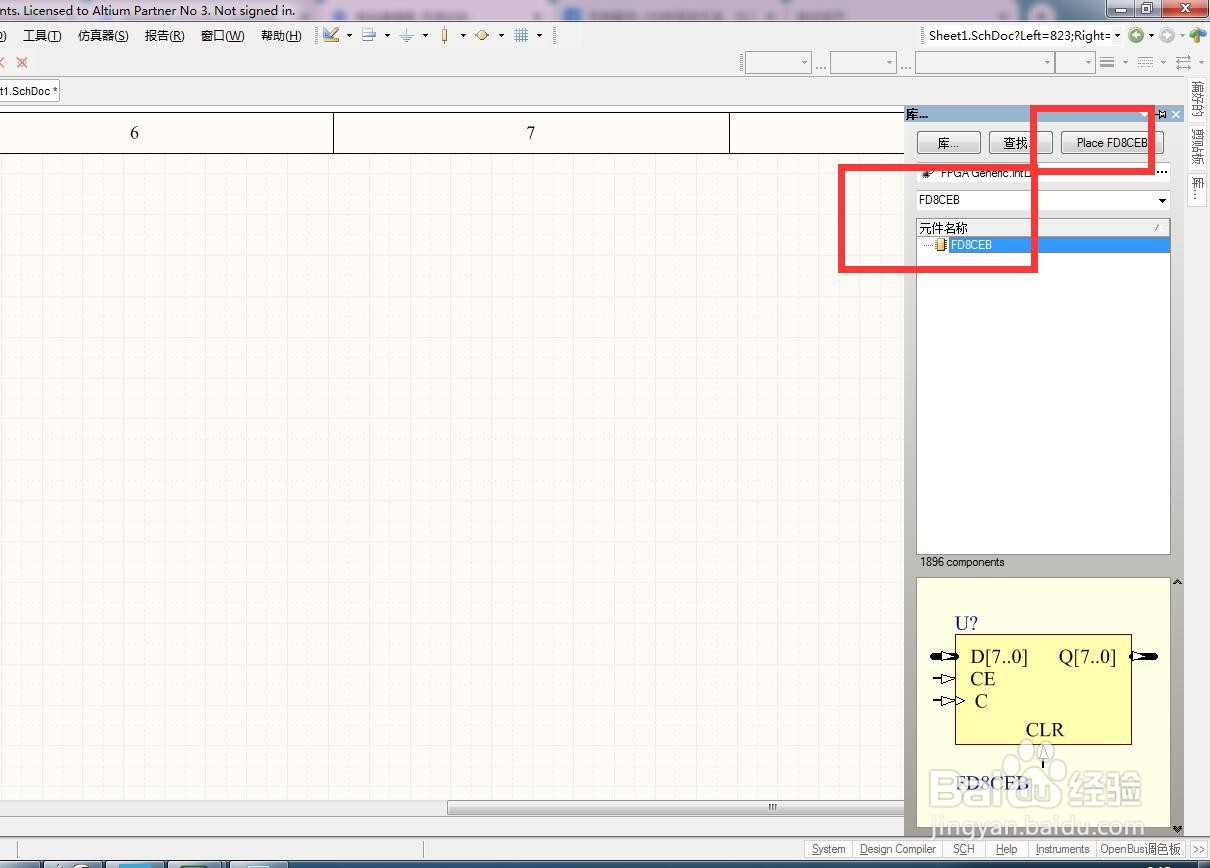Open the OpenBus调色板 panel button
1210x868 pixels.
1141,849
